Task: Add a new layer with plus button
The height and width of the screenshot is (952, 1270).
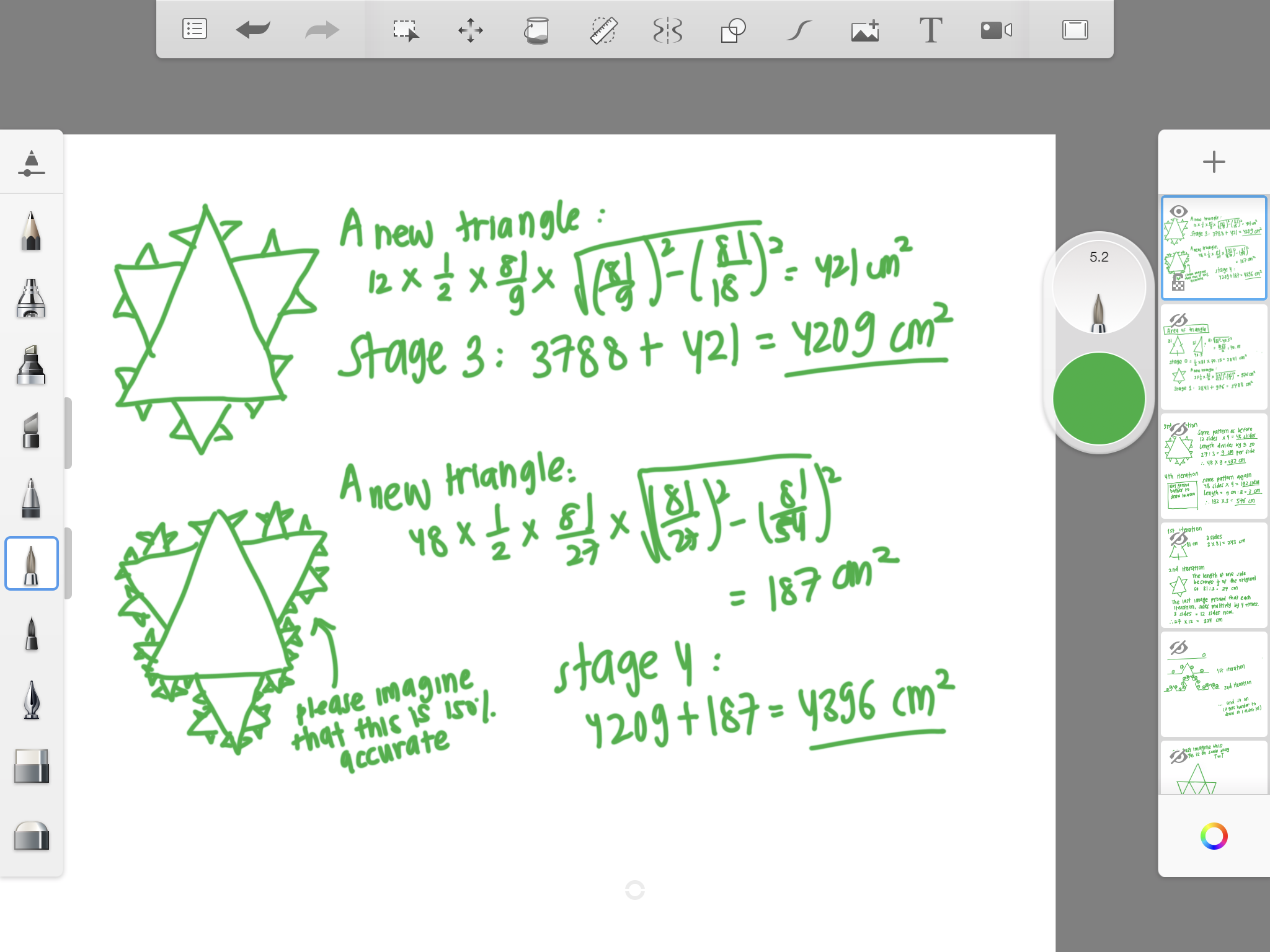Action: coord(1214,162)
